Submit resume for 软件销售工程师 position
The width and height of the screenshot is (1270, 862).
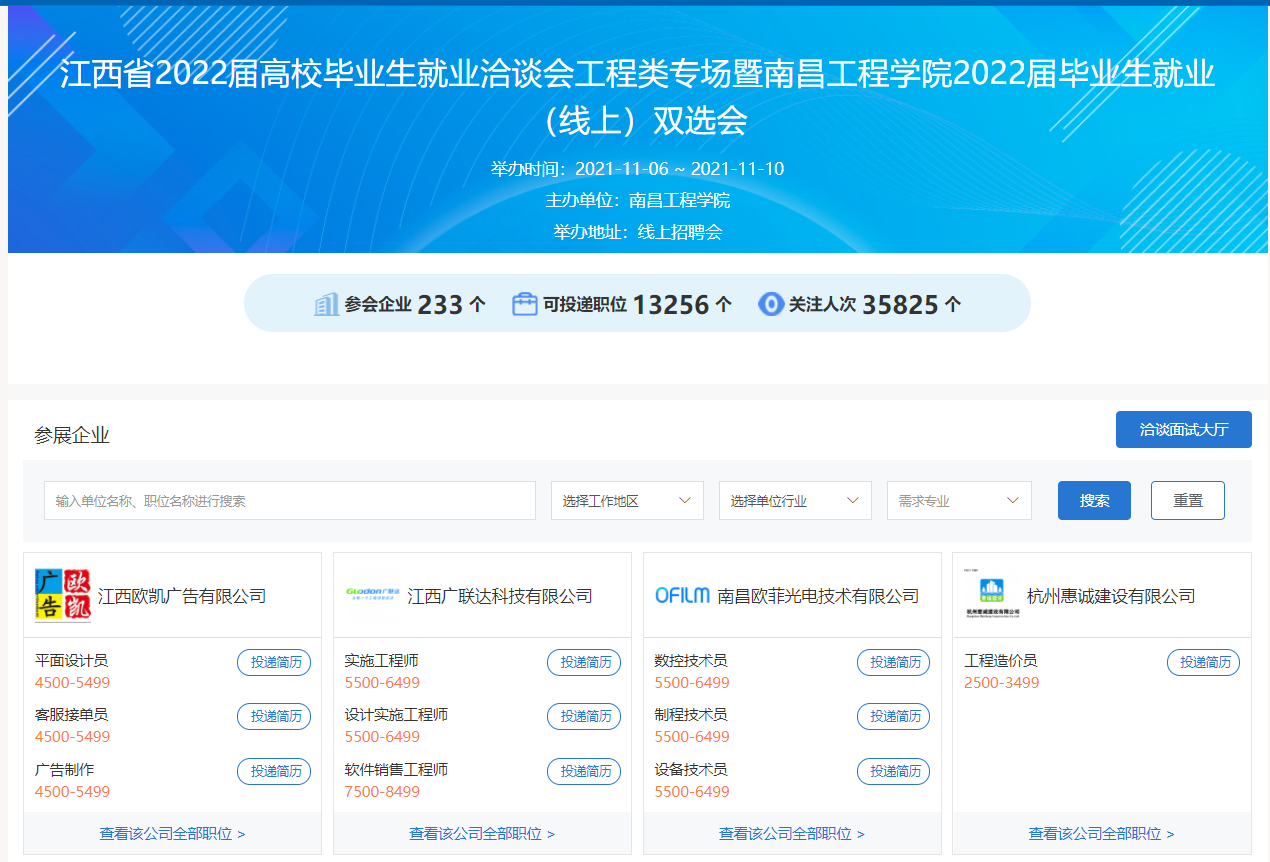[584, 771]
